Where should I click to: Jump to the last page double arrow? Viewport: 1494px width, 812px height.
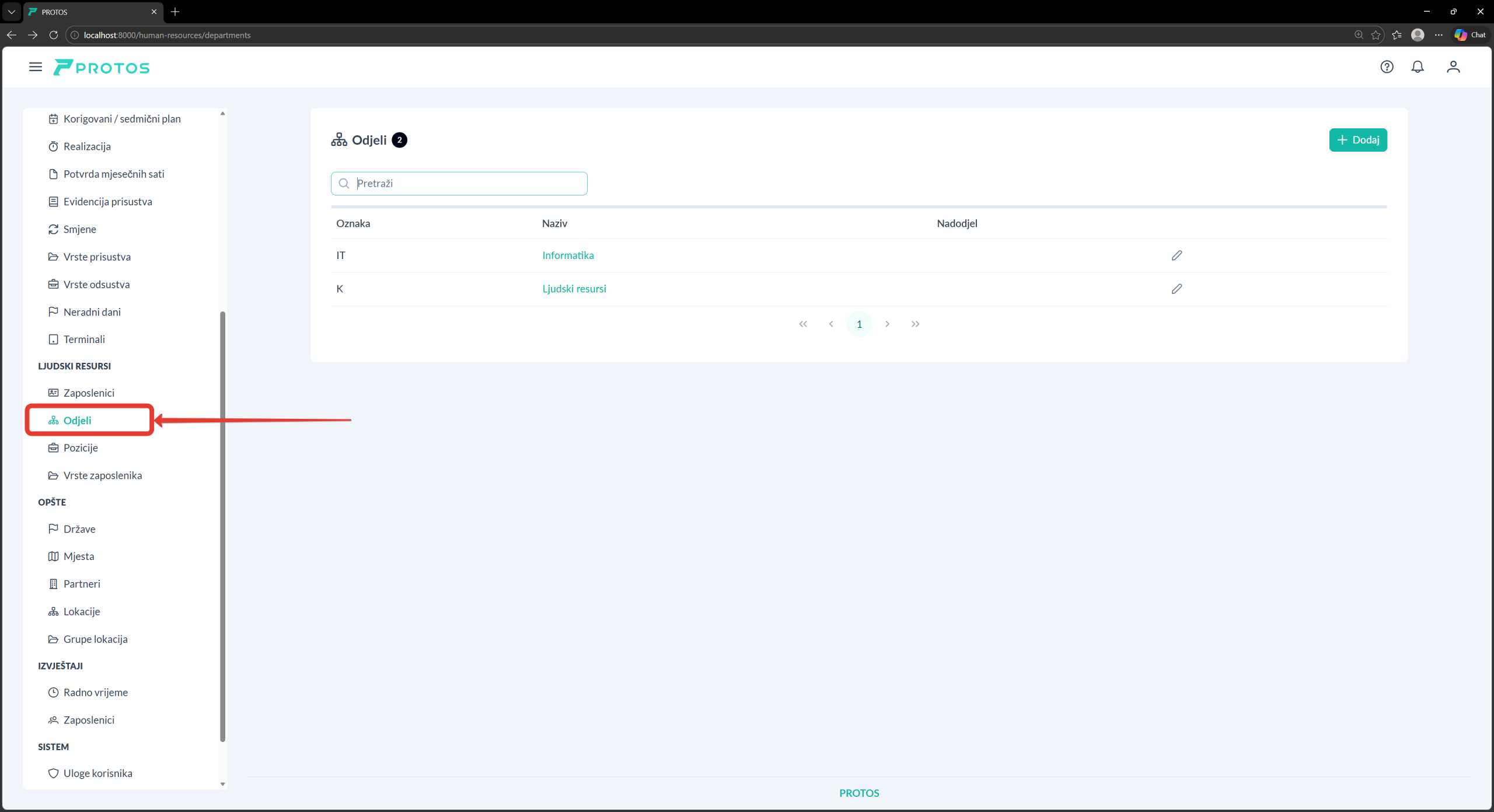[915, 324]
